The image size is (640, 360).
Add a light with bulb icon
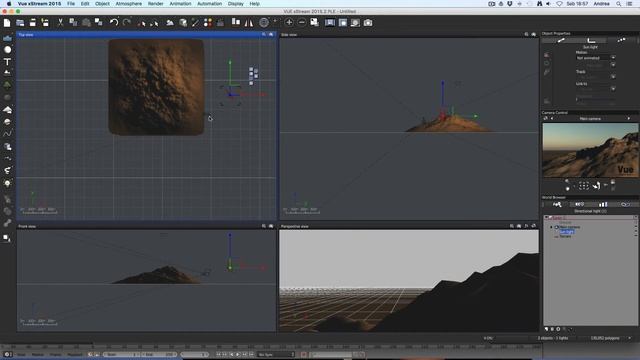click(7, 184)
